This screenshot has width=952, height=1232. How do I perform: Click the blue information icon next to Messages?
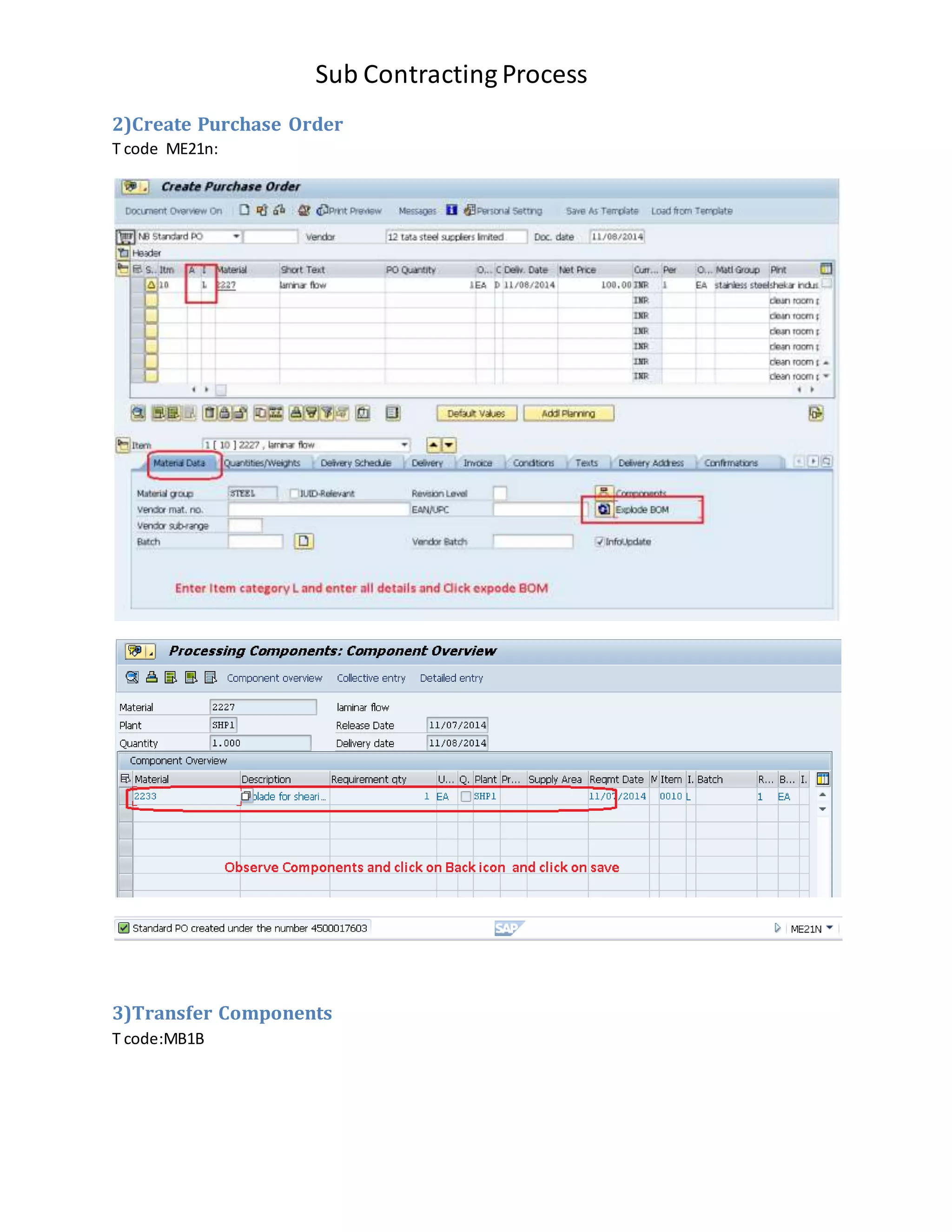(x=451, y=210)
